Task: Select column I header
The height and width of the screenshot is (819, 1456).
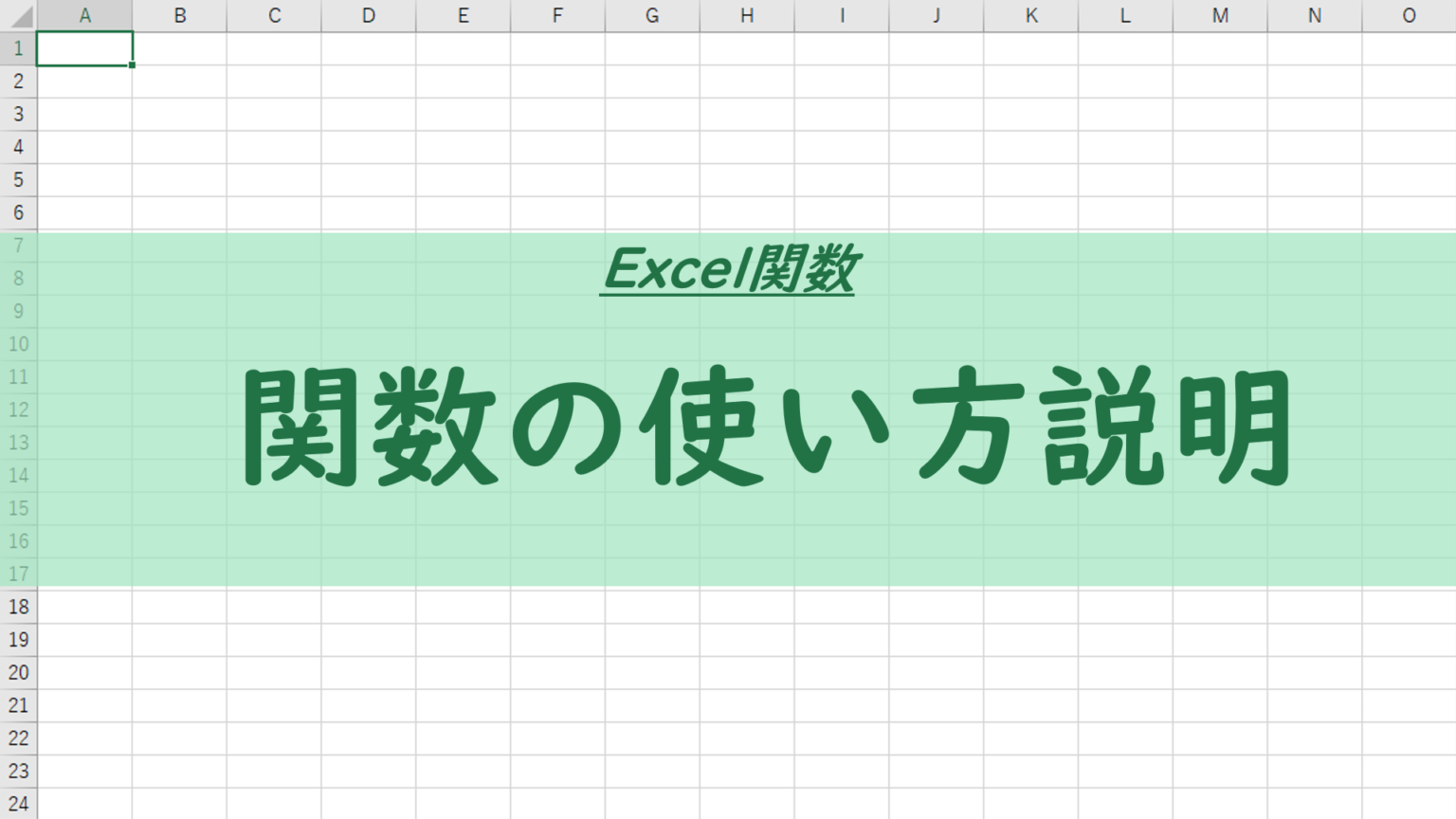Action: (x=842, y=16)
